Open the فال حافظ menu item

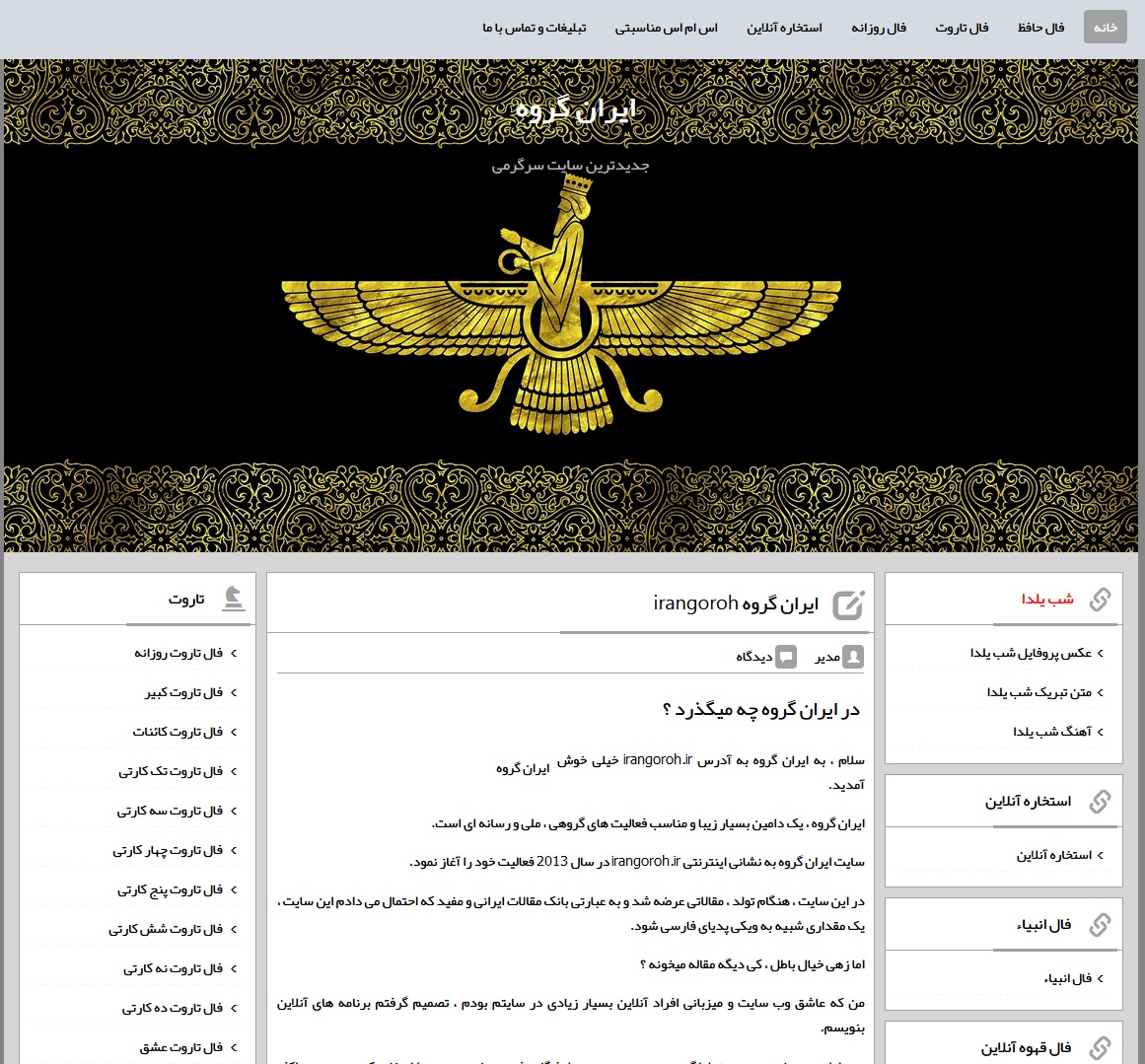click(x=1040, y=28)
